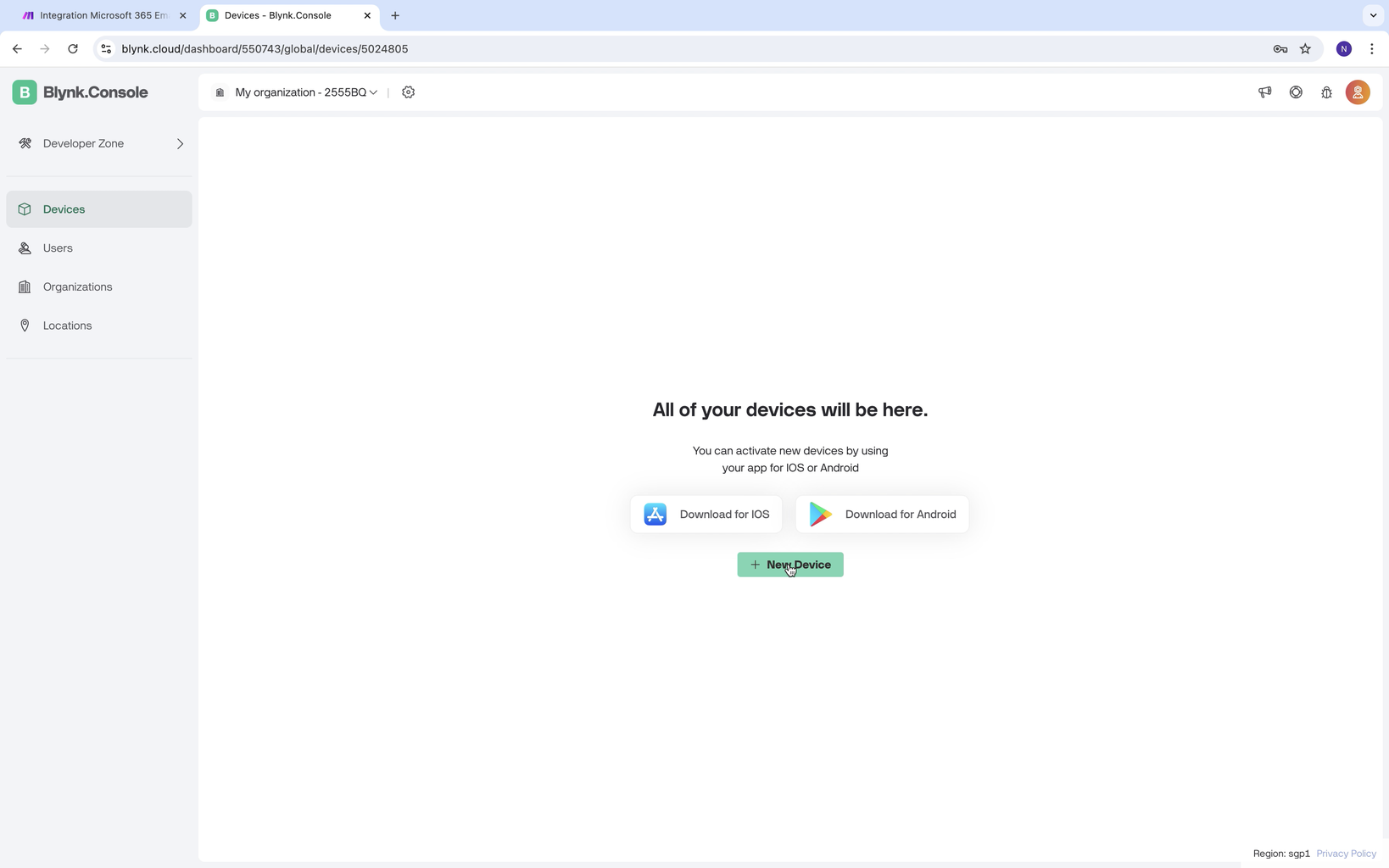Click the Blynk.Console logo
The width and height of the screenshot is (1389, 868).
(x=81, y=92)
